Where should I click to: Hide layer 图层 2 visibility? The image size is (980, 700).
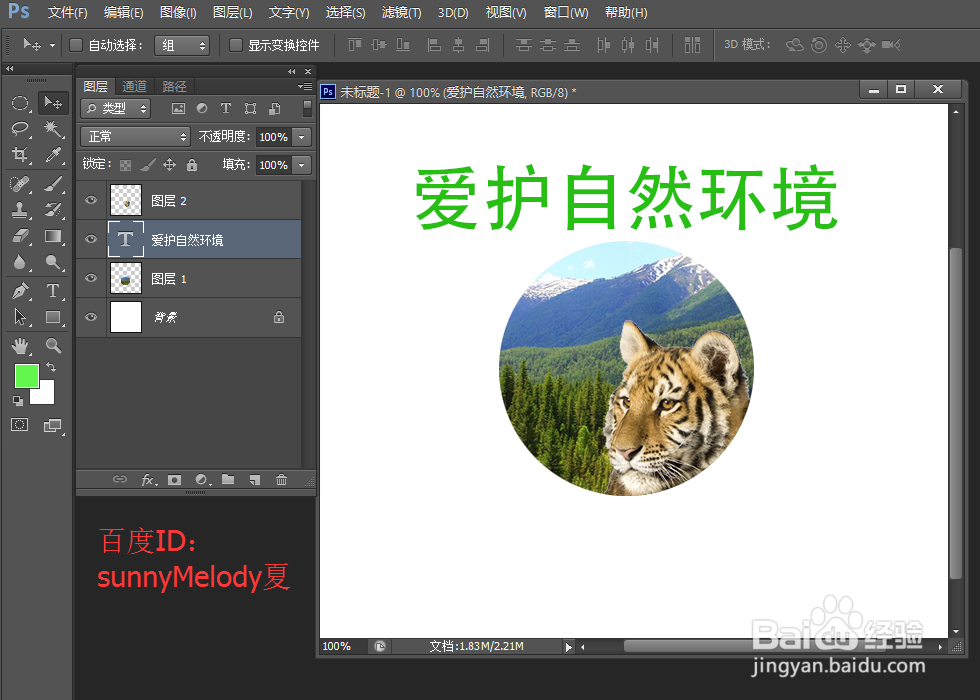pyautogui.click(x=91, y=200)
